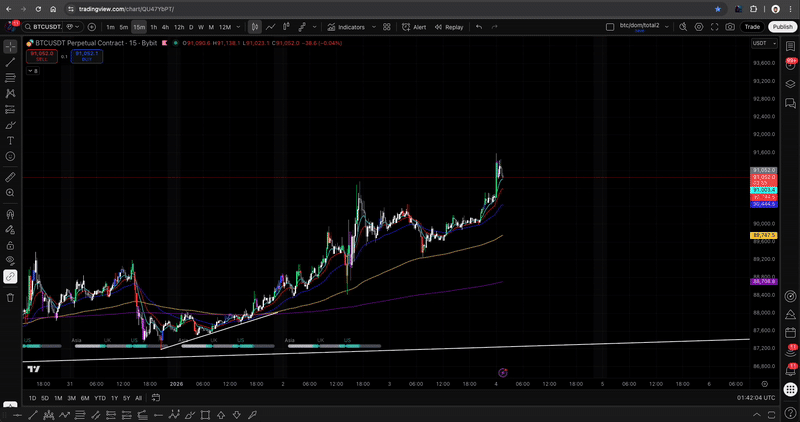
Task: Select the 15m timeframe
Action: click(139, 27)
